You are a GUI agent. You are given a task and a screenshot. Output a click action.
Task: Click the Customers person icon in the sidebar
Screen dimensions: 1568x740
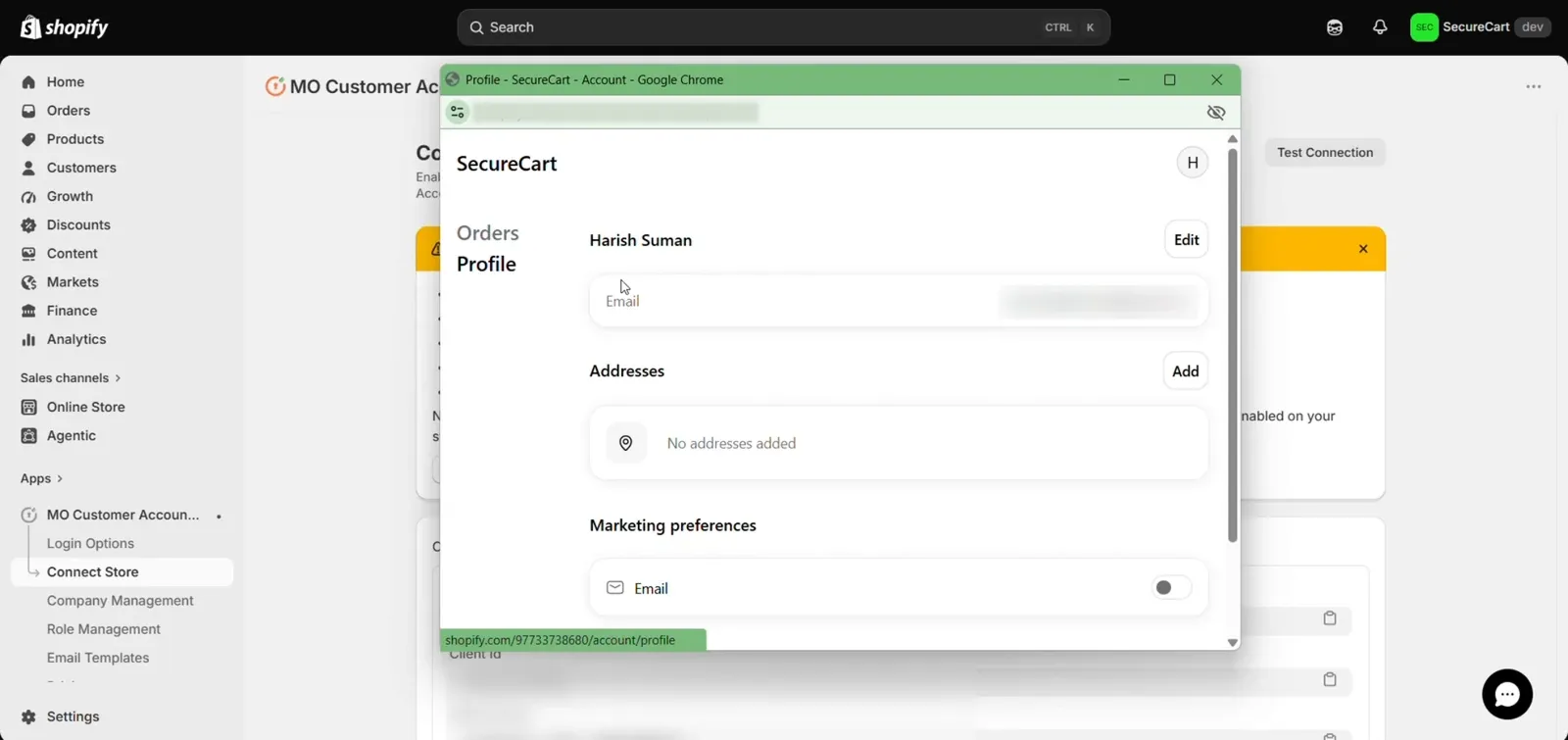coord(28,168)
